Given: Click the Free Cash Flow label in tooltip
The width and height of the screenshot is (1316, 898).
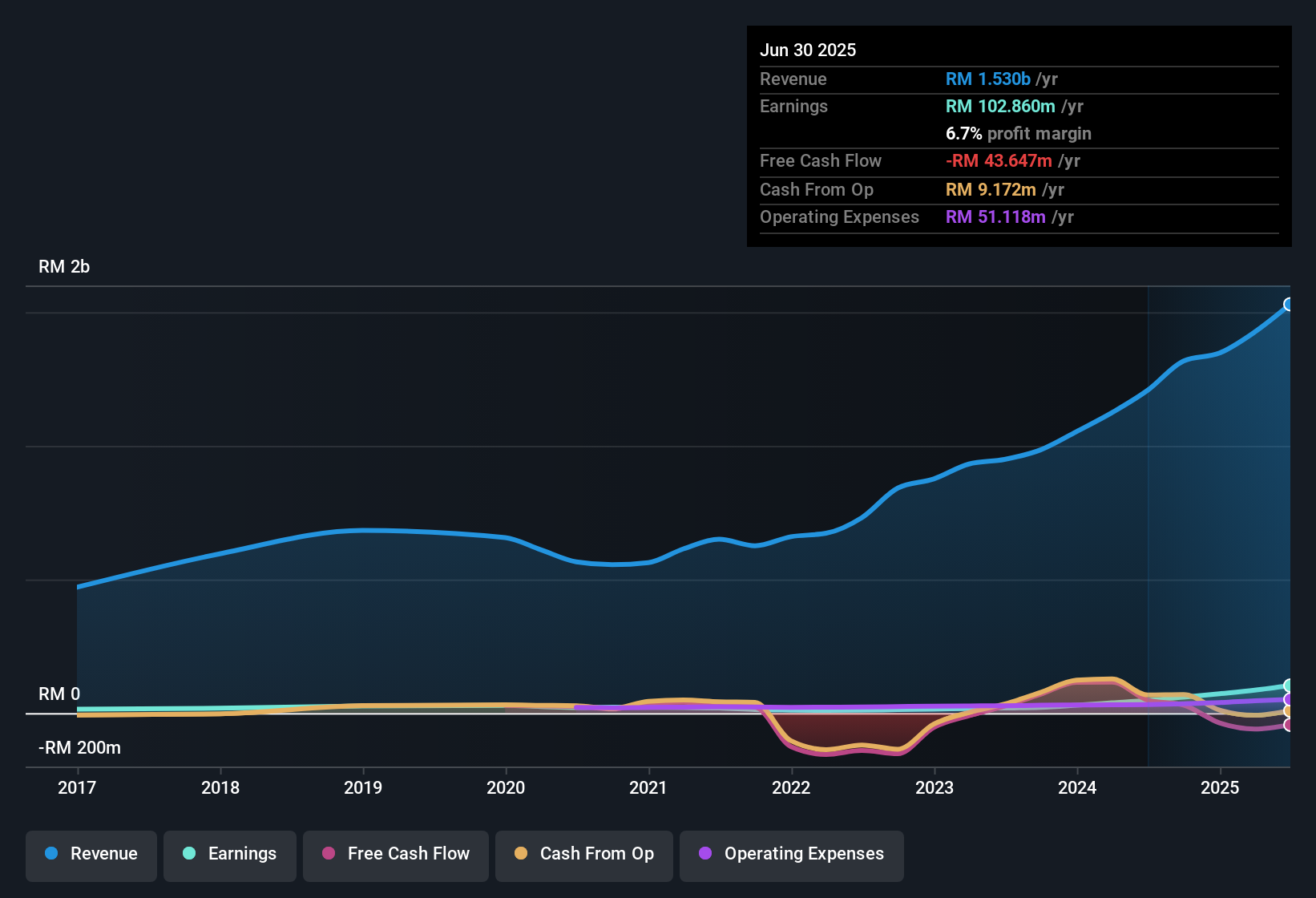Looking at the screenshot, I should (x=821, y=160).
